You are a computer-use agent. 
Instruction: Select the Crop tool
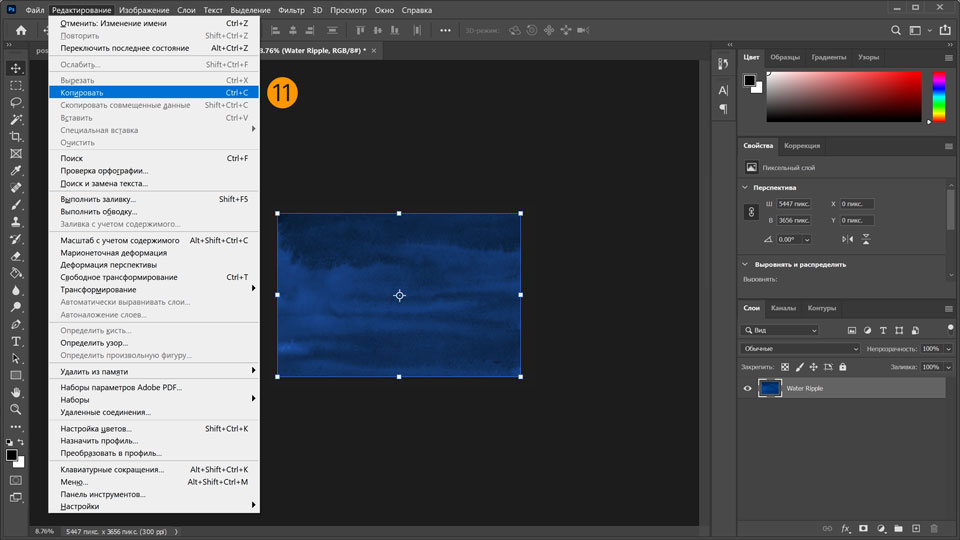(16, 136)
